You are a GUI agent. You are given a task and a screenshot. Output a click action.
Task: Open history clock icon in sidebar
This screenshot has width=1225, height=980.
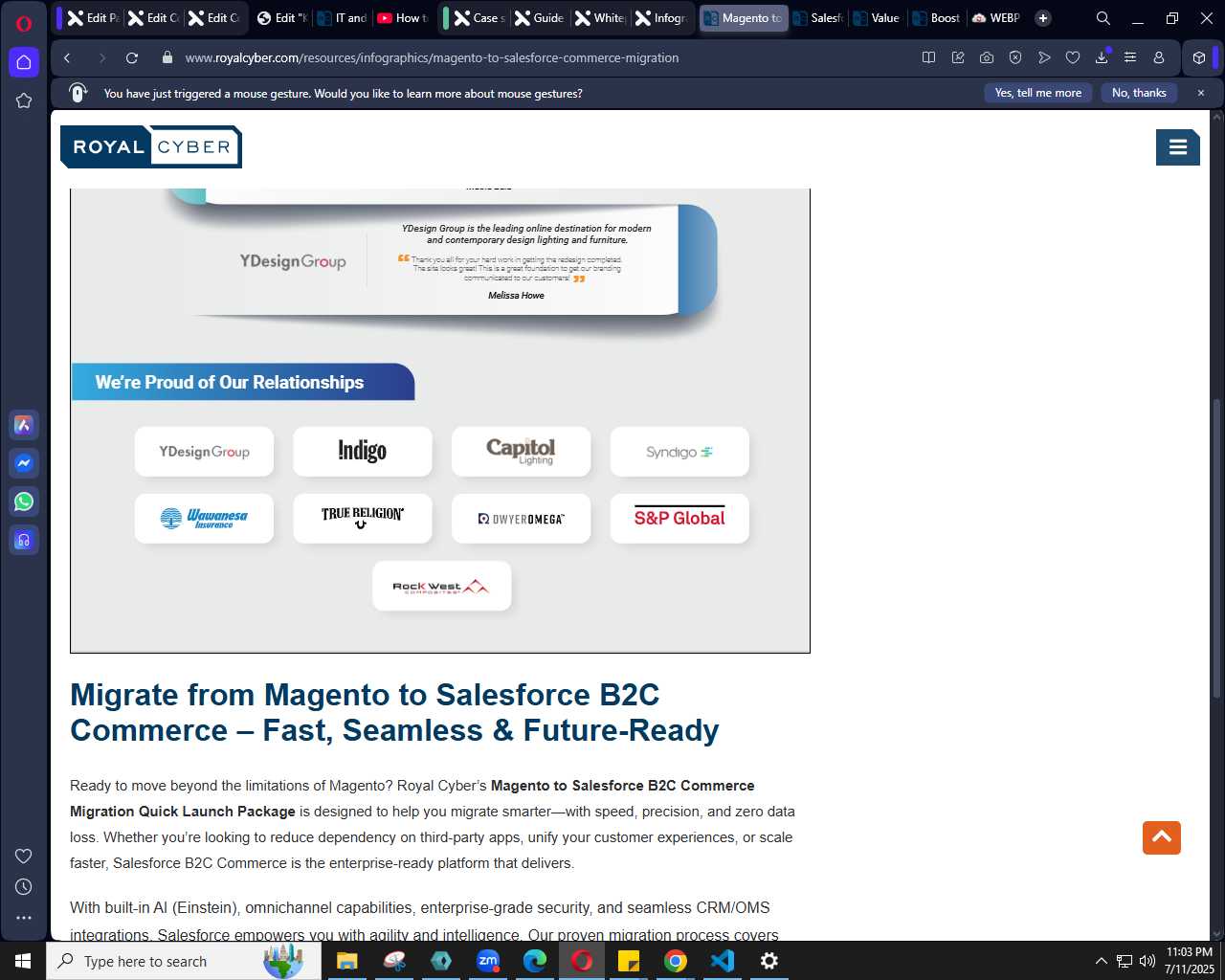(x=24, y=886)
